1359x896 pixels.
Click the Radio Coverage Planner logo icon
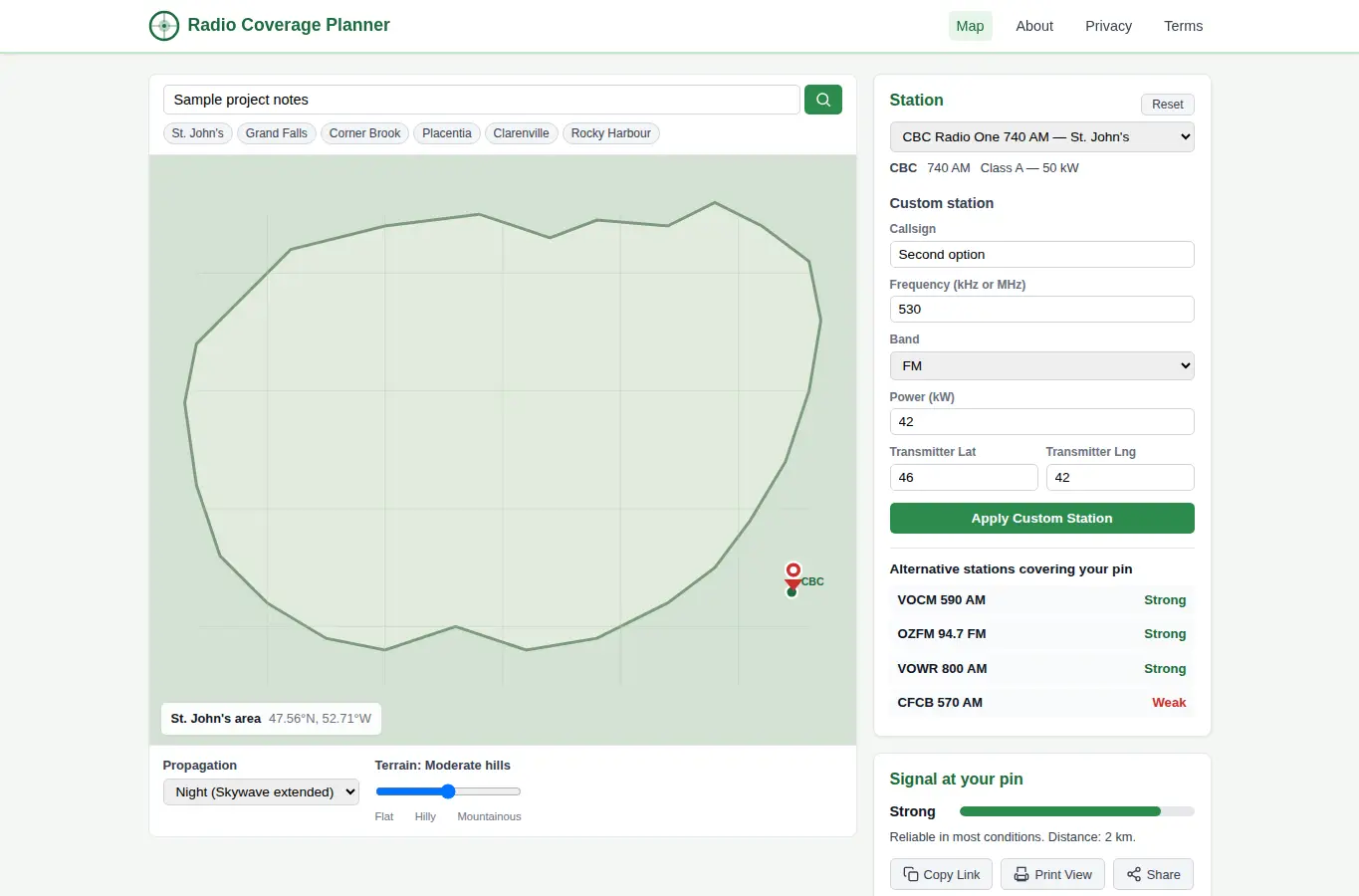point(164,26)
